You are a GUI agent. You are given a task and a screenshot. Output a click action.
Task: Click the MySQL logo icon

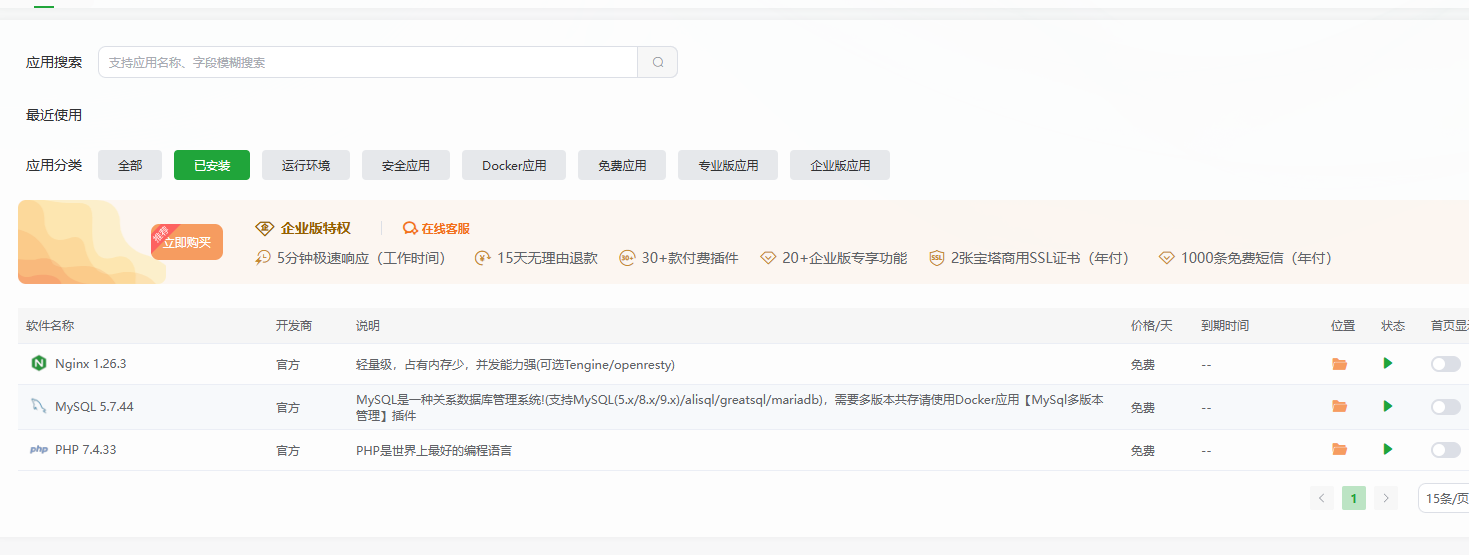[x=39, y=406]
